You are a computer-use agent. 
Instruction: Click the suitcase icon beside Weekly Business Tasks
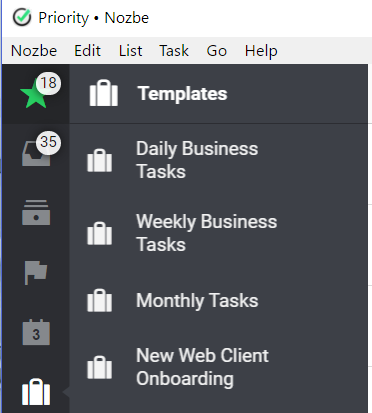coord(99,233)
